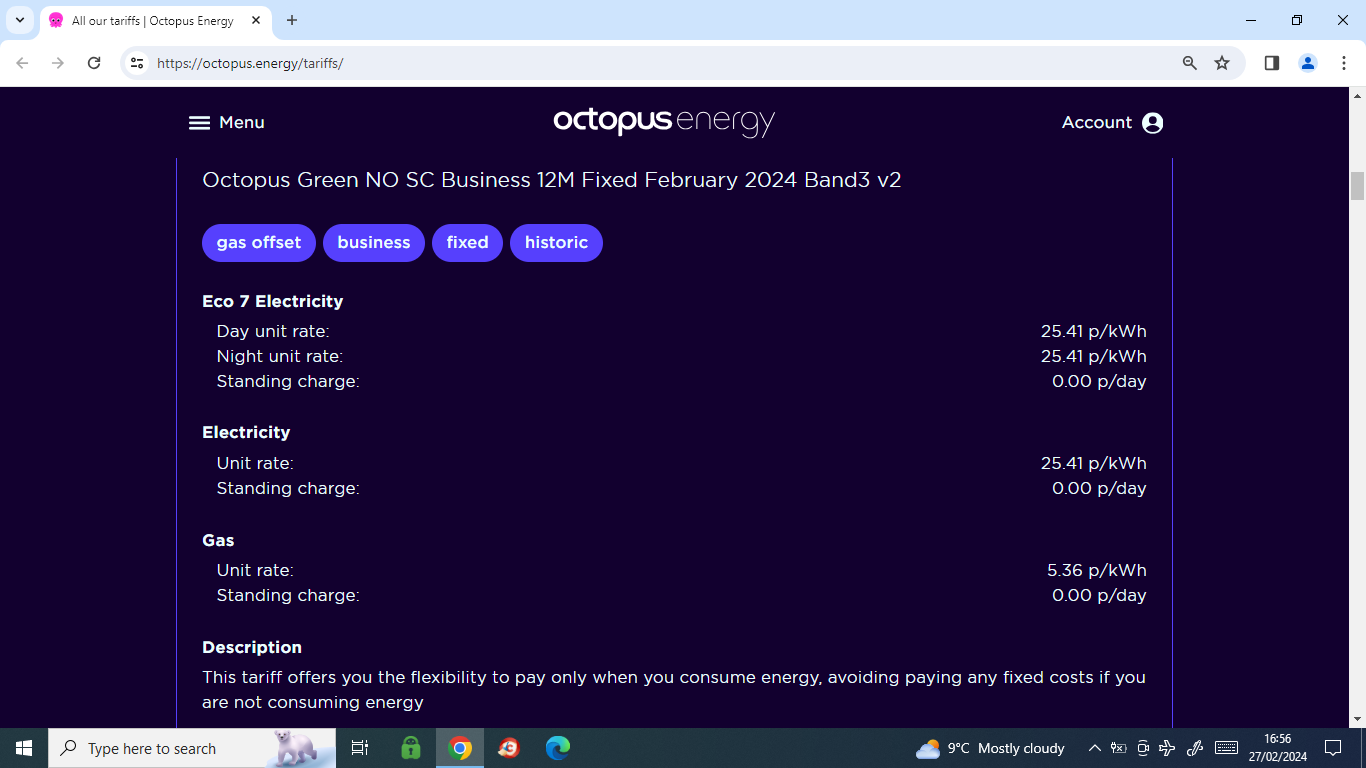The height and width of the screenshot is (768, 1366).
Task: Click the 'Gas' section heading
Action: pyautogui.click(x=218, y=540)
